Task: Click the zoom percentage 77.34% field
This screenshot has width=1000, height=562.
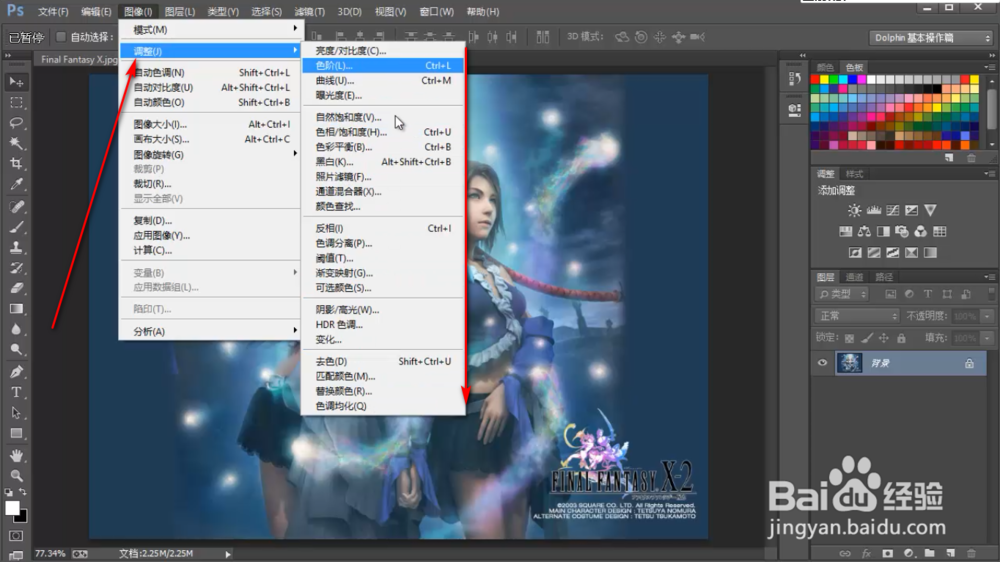Action: (x=50, y=554)
